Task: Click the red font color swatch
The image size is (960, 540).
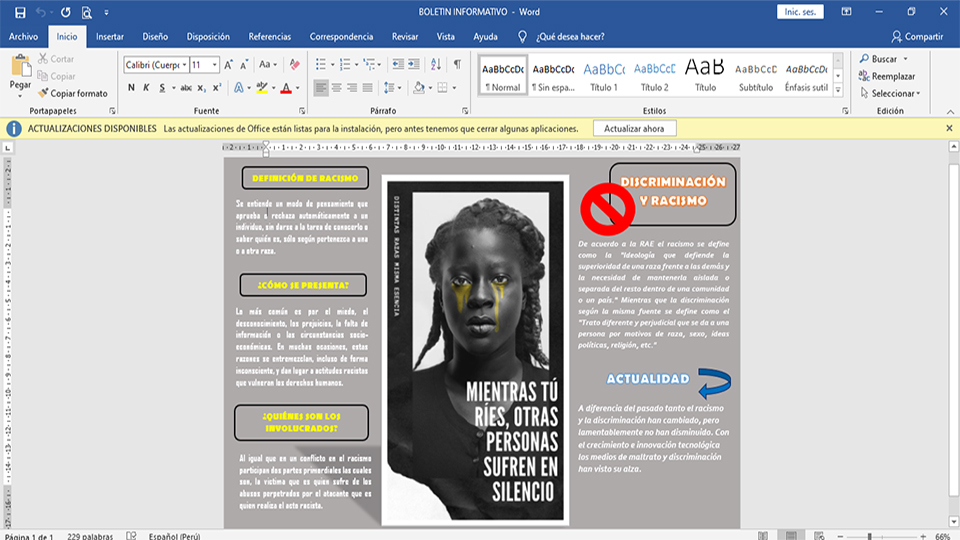Action: (285, 88)
